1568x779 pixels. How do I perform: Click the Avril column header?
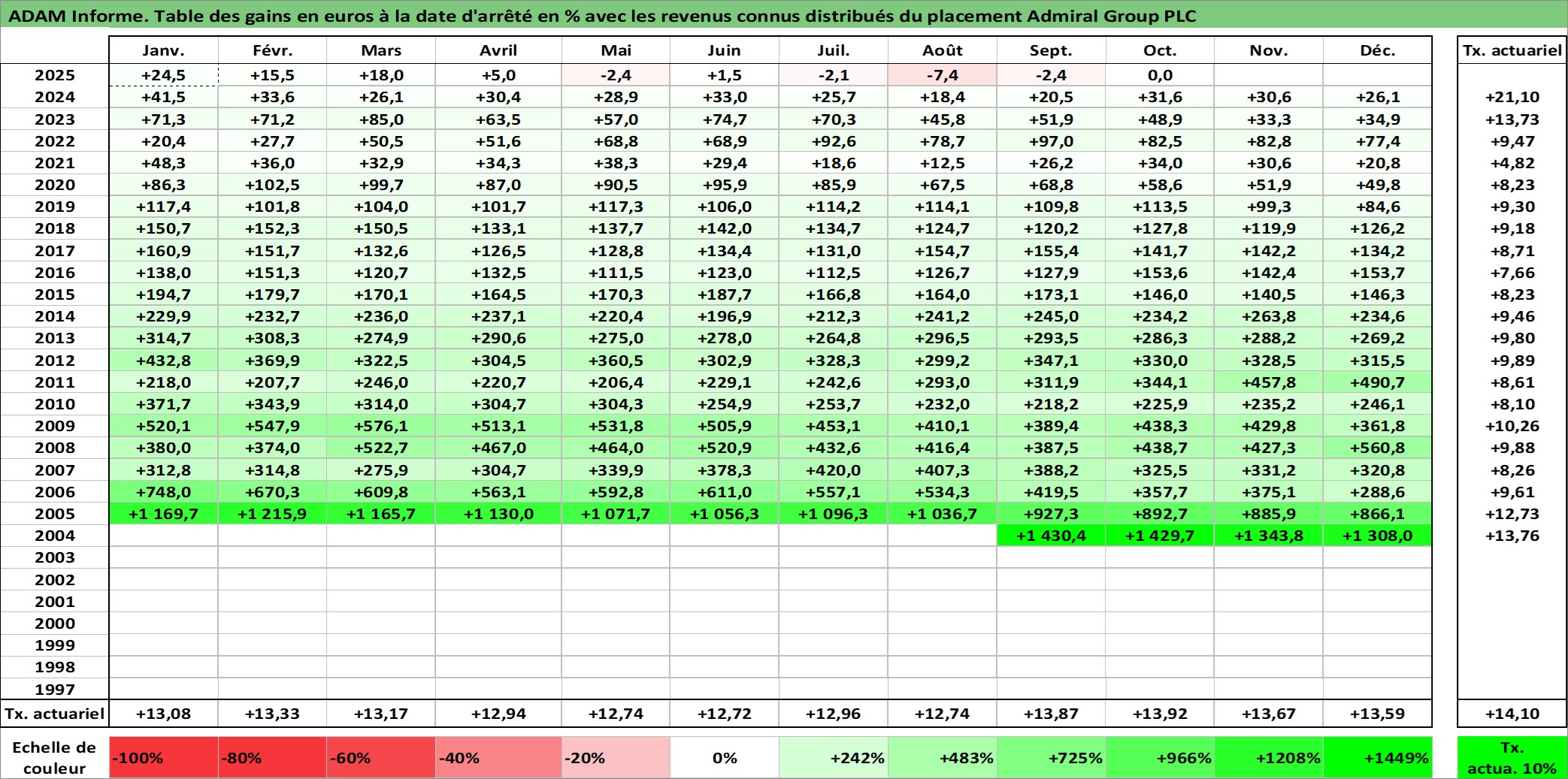[x=498, y=50]
